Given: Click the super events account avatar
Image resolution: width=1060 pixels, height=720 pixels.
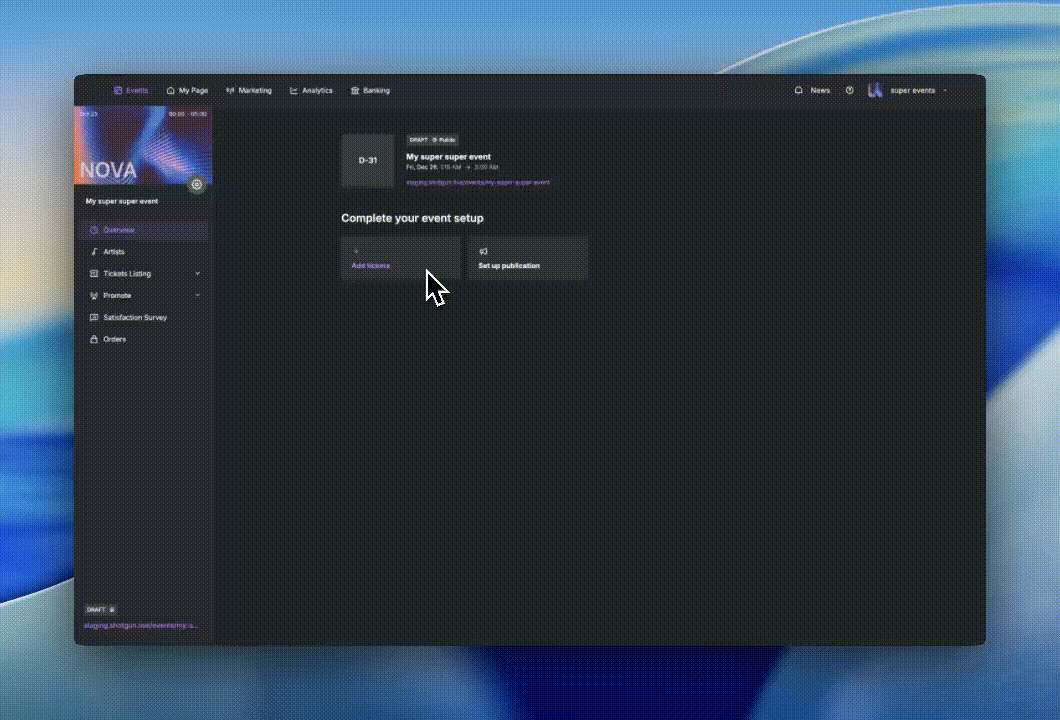Looking at the screenshot, I should pyautogui.click(x=875, y=90).
